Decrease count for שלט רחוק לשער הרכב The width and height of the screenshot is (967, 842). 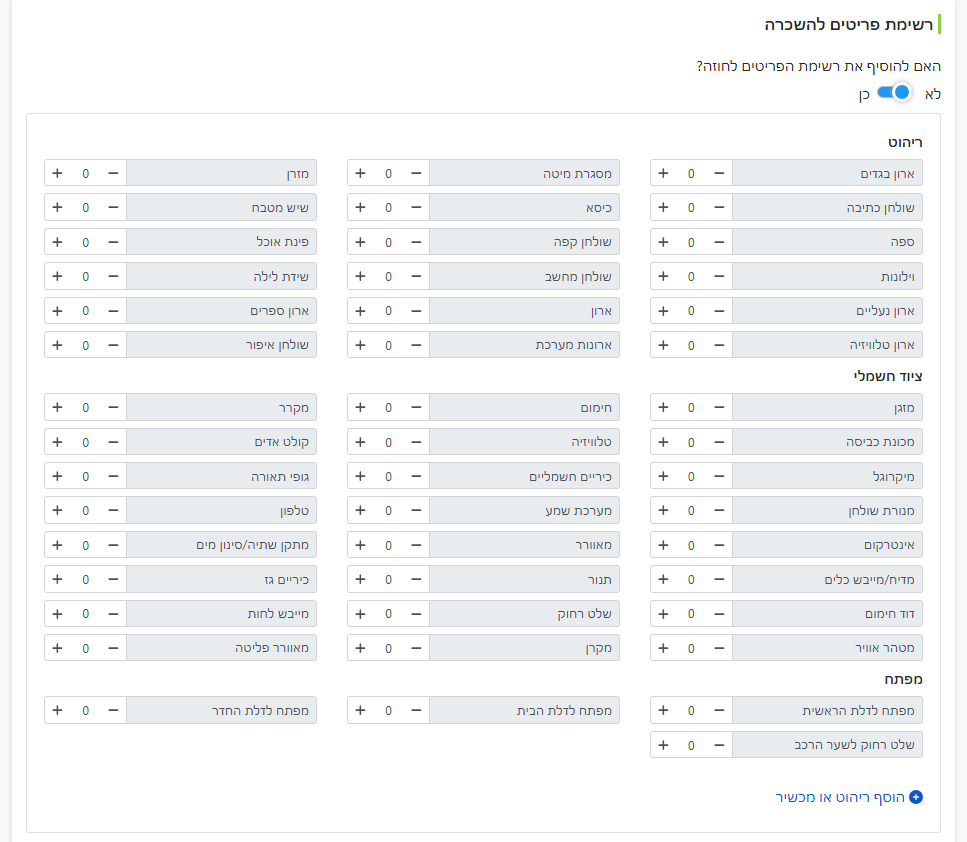point(719,745)
